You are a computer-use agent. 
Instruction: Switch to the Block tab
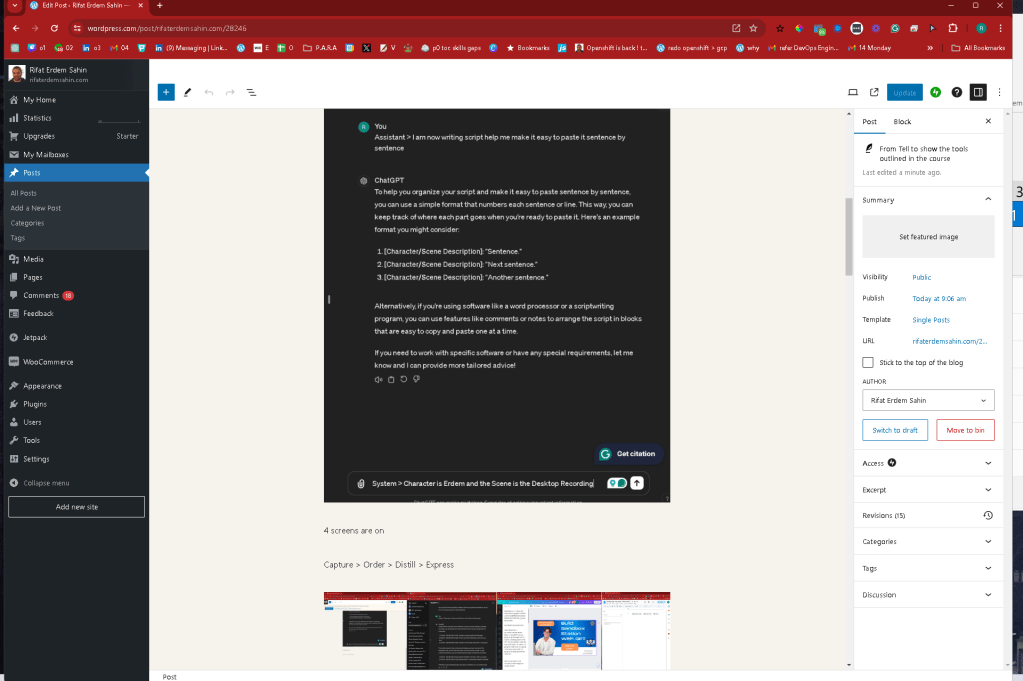(x=902, y=121)
